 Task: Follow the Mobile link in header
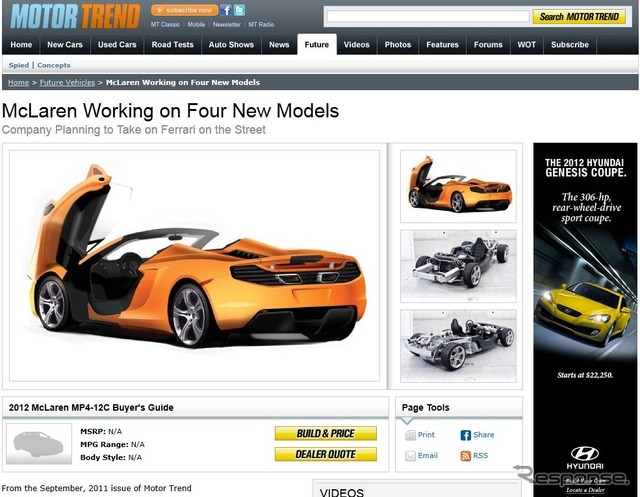coord(196,24)
